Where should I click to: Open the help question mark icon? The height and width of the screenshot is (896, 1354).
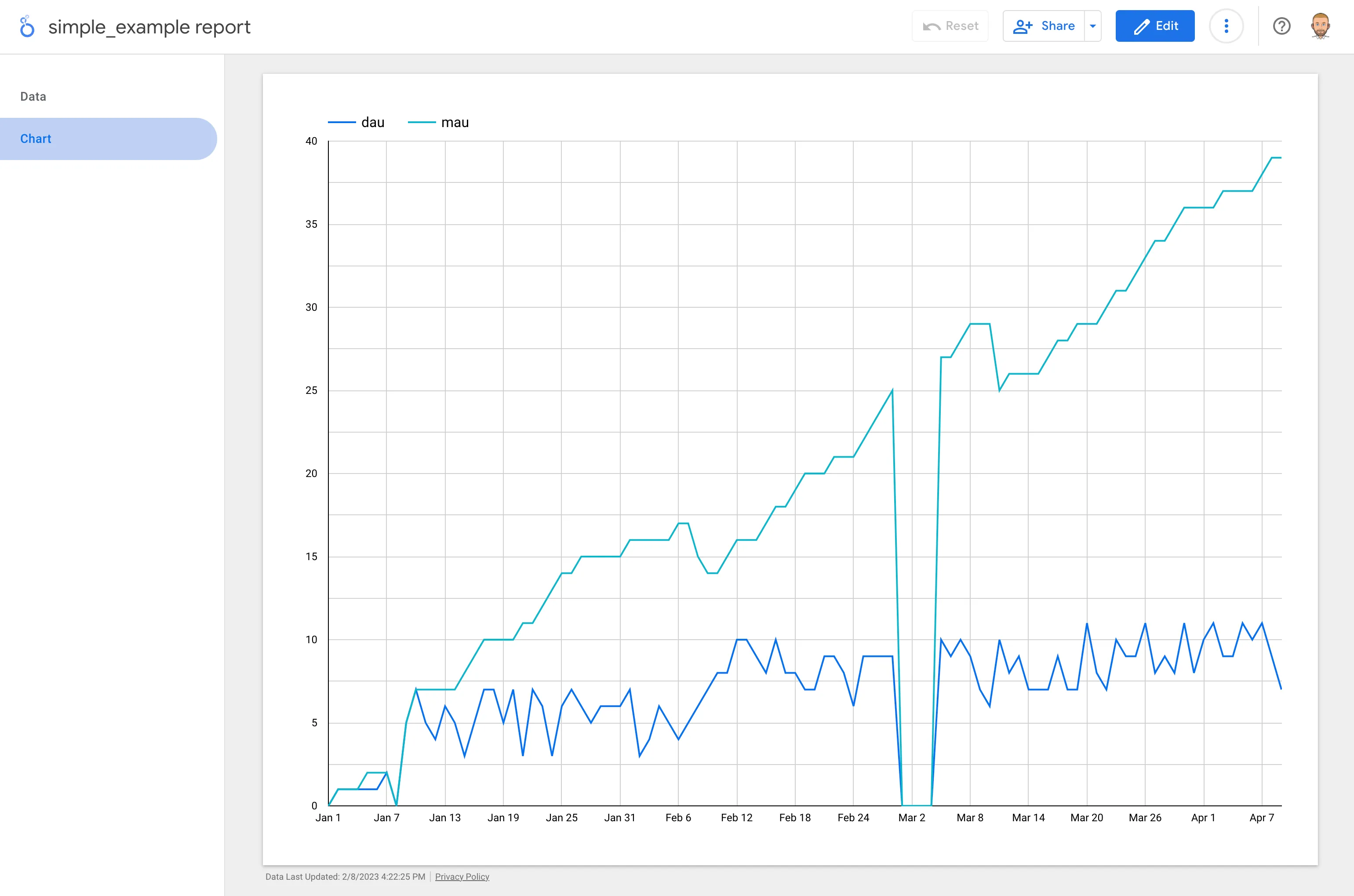[1281, 26]
